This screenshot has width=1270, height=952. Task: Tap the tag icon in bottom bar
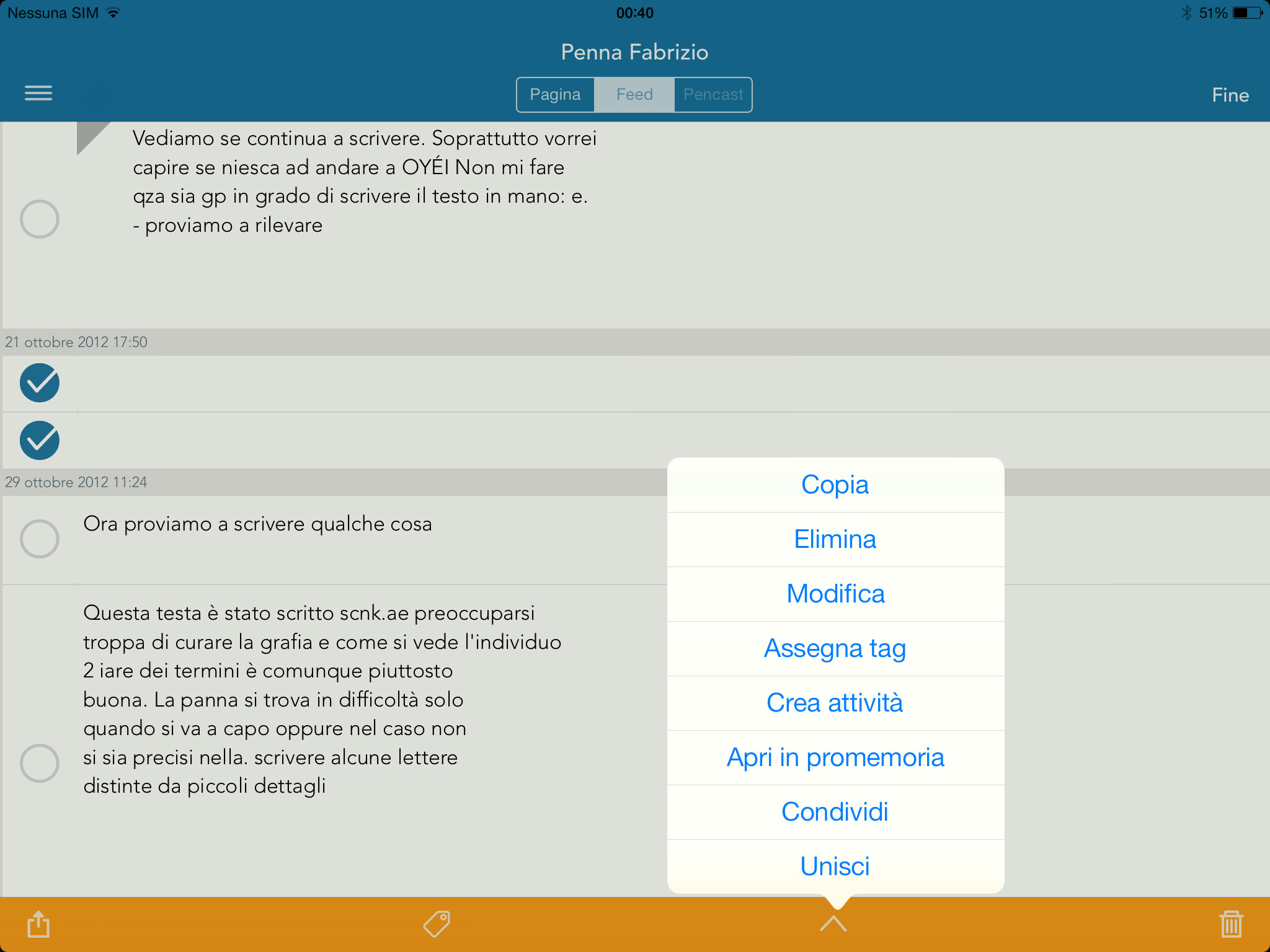pos(437,923)
